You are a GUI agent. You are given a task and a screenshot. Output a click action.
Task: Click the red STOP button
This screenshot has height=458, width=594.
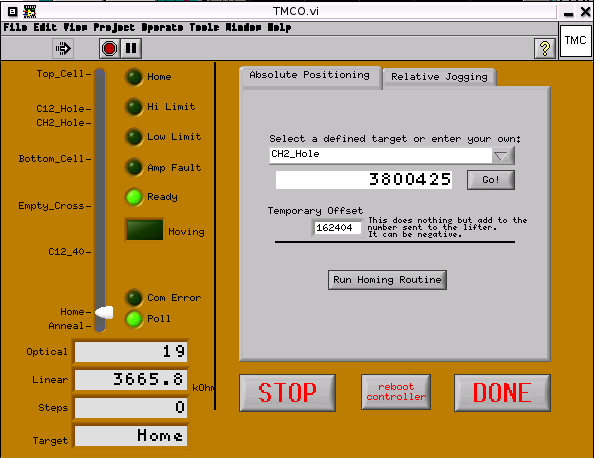pyautogui.click(x=287, y=393)
